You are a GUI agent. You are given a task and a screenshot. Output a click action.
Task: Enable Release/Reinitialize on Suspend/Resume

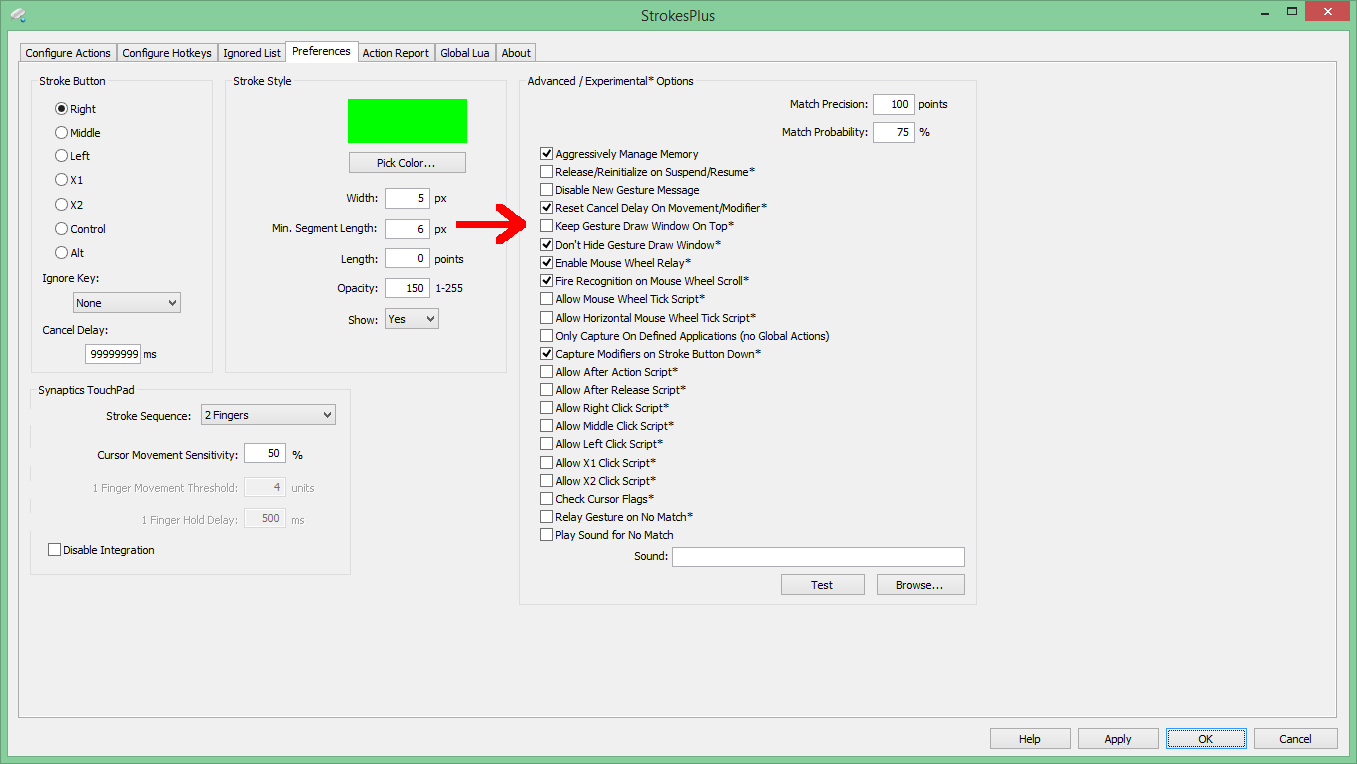[x=547, y=172]
